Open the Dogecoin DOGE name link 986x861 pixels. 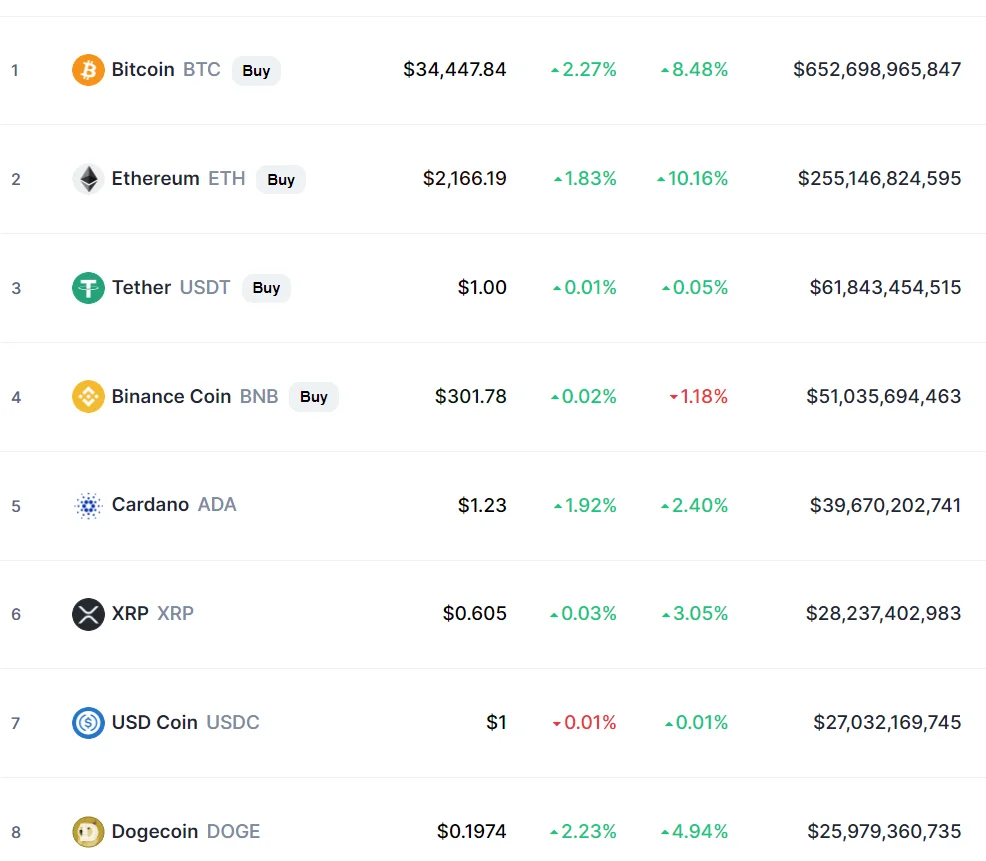[186, 831]
